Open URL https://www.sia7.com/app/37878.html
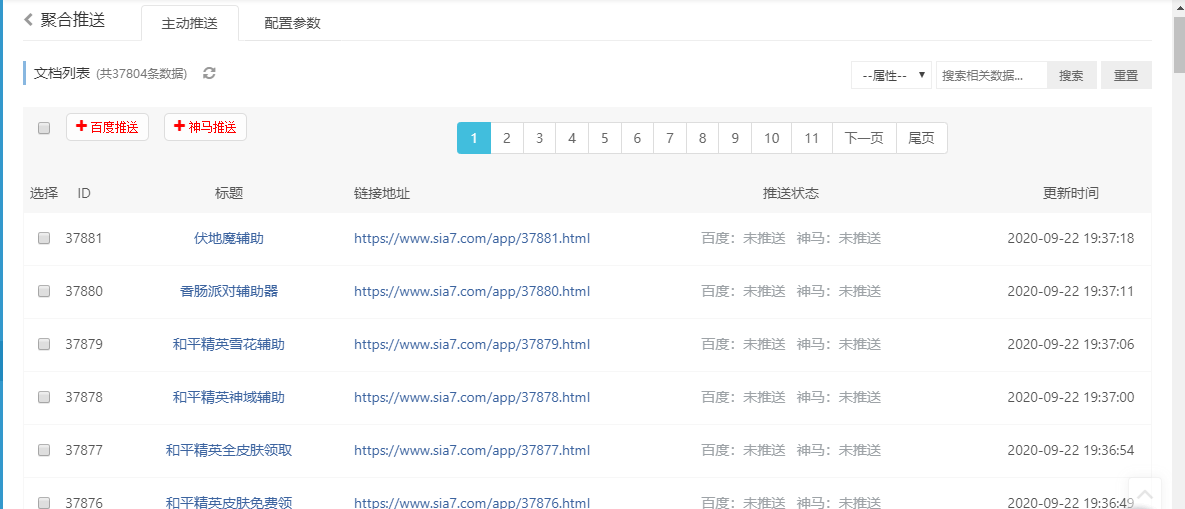This screenshot has width=1185, height=509. (472, 396)
